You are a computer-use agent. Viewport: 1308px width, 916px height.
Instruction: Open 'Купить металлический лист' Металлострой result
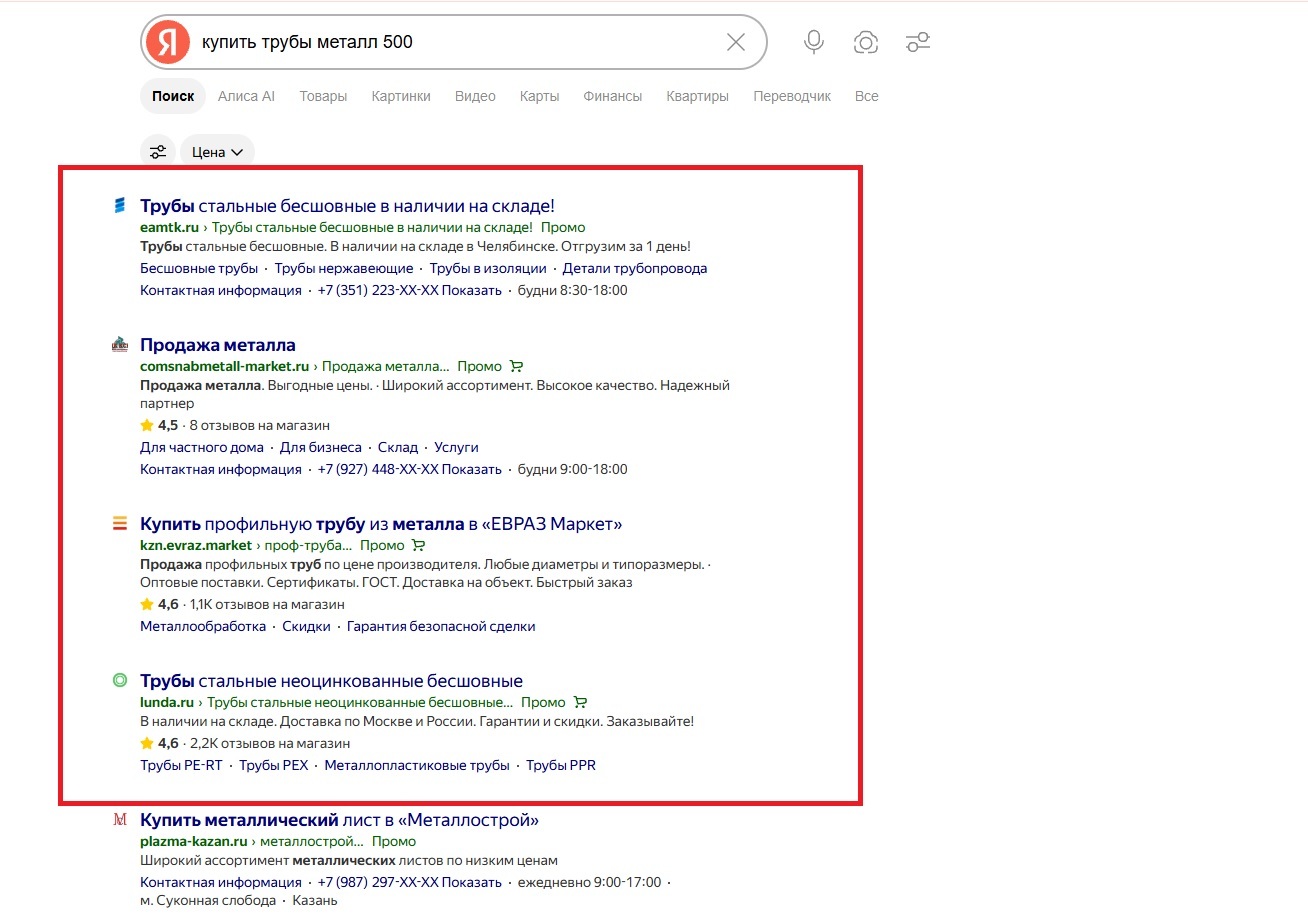tap(339, 820)
